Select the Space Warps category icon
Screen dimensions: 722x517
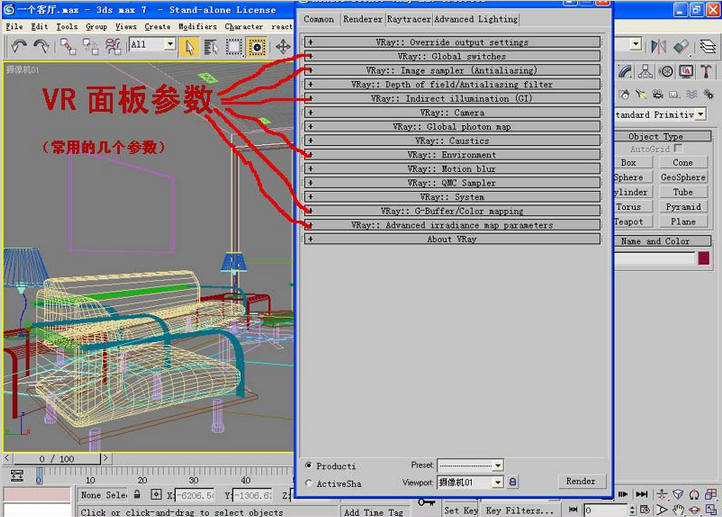point(692,94)
